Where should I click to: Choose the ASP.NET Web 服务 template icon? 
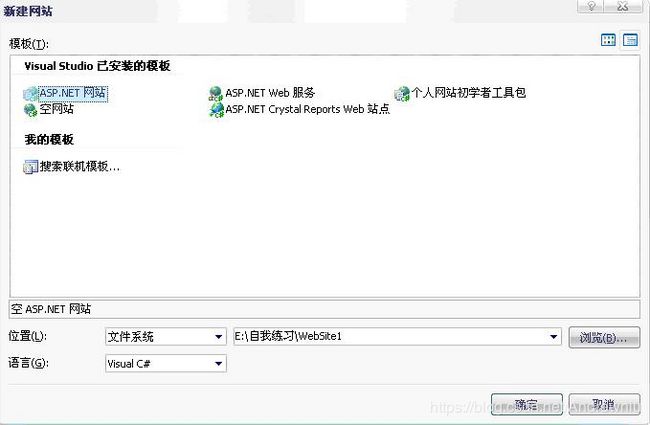coord(216,94)
